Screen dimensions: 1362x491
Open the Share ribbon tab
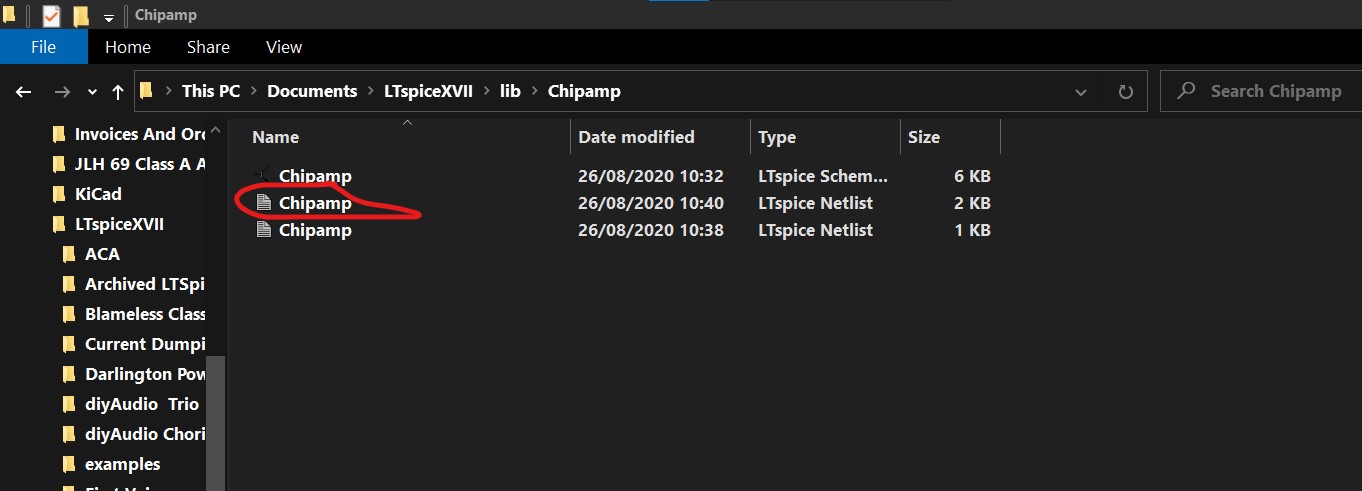tap(208, 47)
